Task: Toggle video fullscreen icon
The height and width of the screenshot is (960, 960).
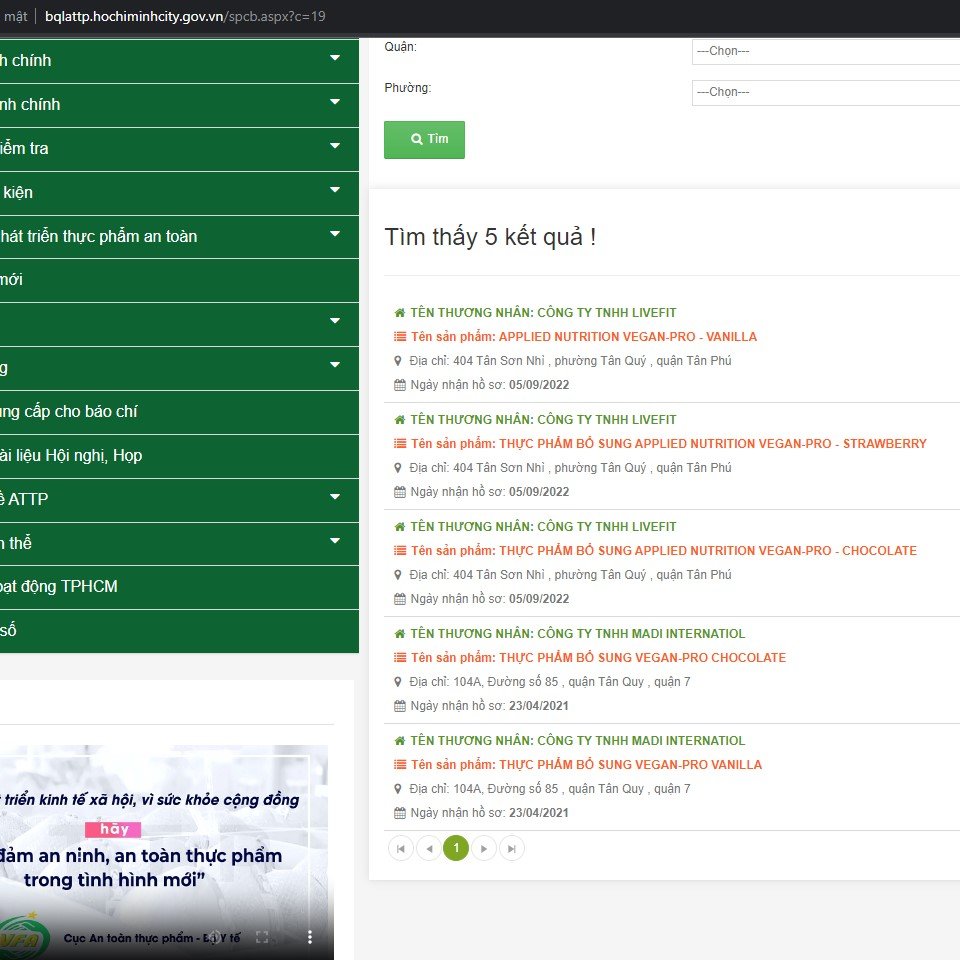Action: (x=262, y=937)
